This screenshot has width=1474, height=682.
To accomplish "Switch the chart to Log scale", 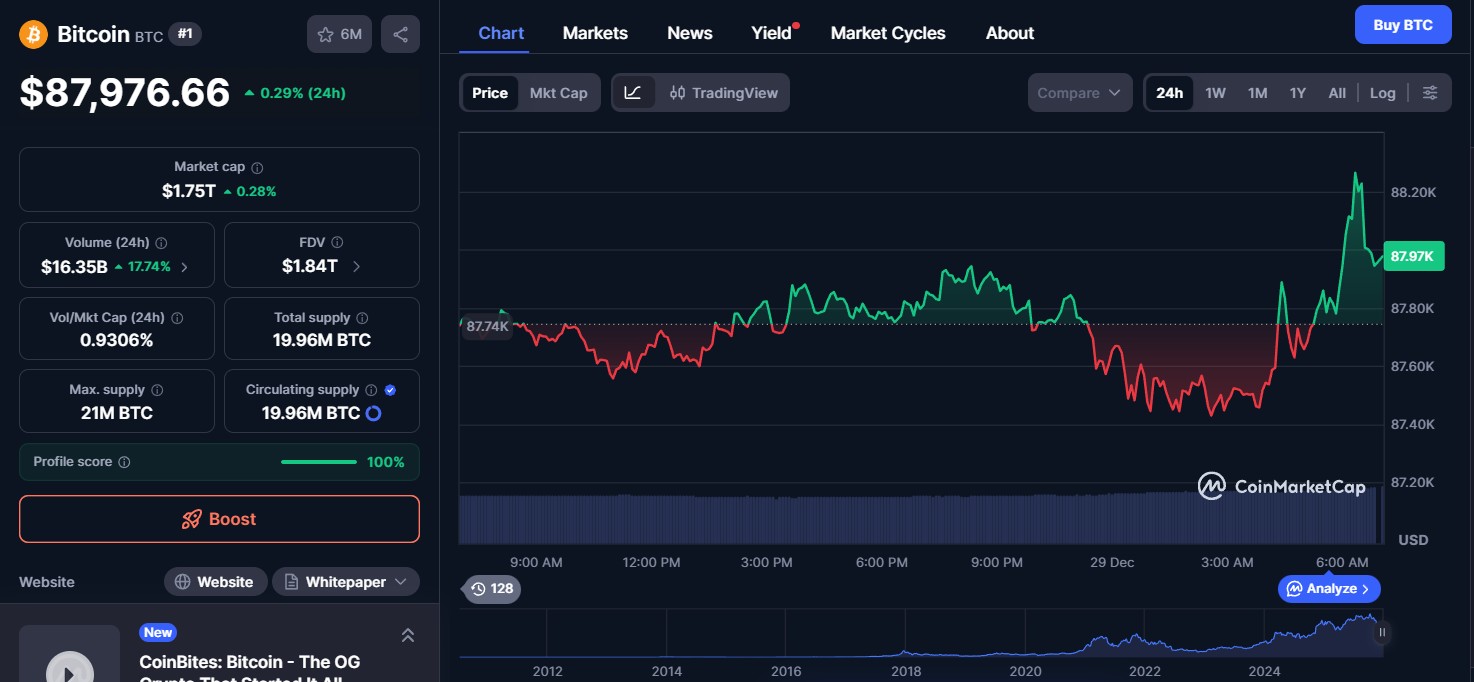I will pyautogui.click(x=1383, y=92).
